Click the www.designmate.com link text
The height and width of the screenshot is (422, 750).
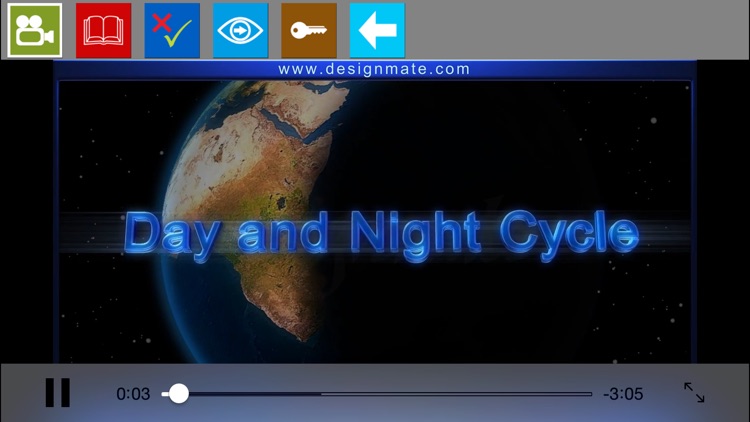[x=374, y=69]
